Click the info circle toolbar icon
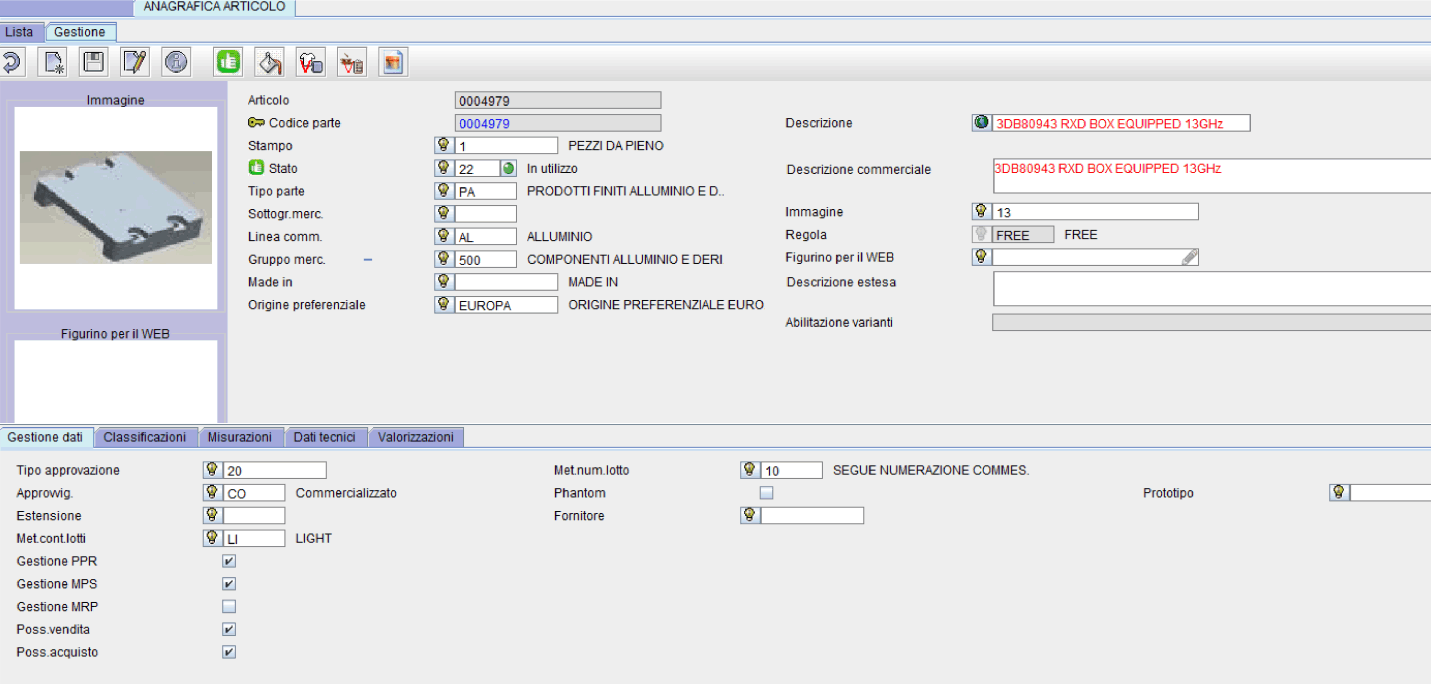Screen dimensions: 1431x684 [x=176, y=63]
